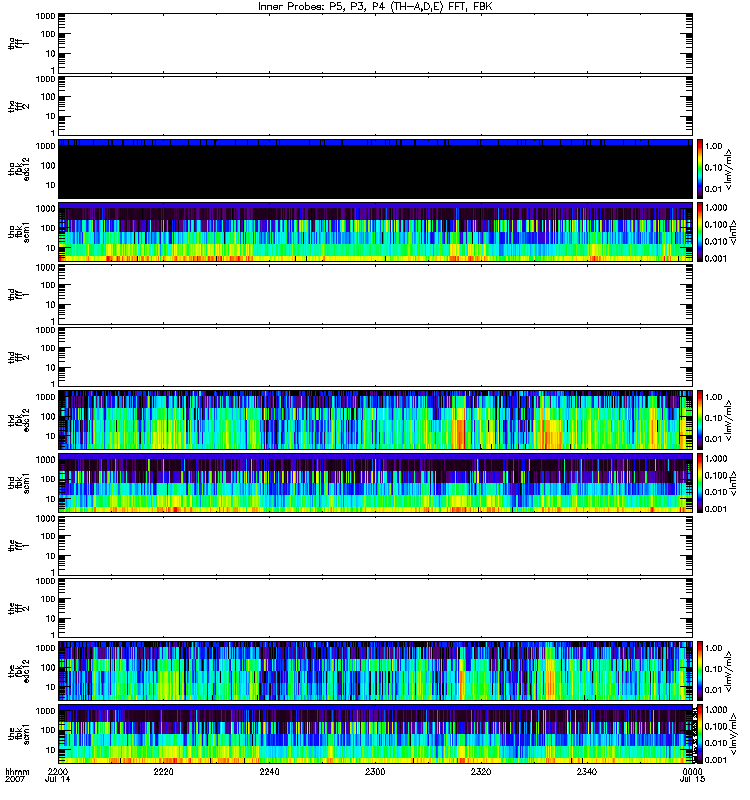Click the '0000' time axis label
The height and width of the screenshot is (800, 750).
692,771
